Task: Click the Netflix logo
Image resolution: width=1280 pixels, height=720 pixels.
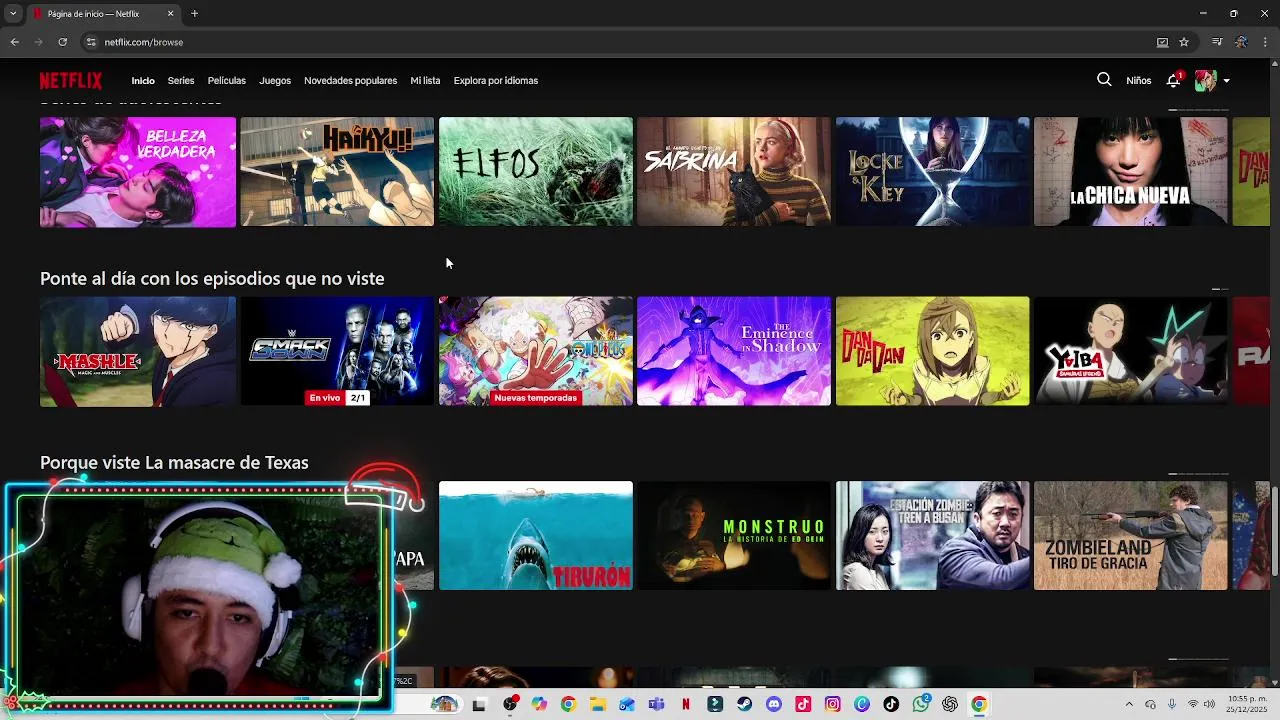Action: (x=71, y=81)
